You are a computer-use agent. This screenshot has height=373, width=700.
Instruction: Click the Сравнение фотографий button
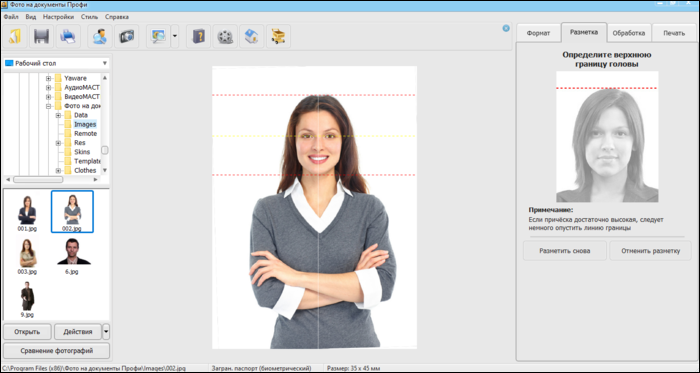(57, 351)
